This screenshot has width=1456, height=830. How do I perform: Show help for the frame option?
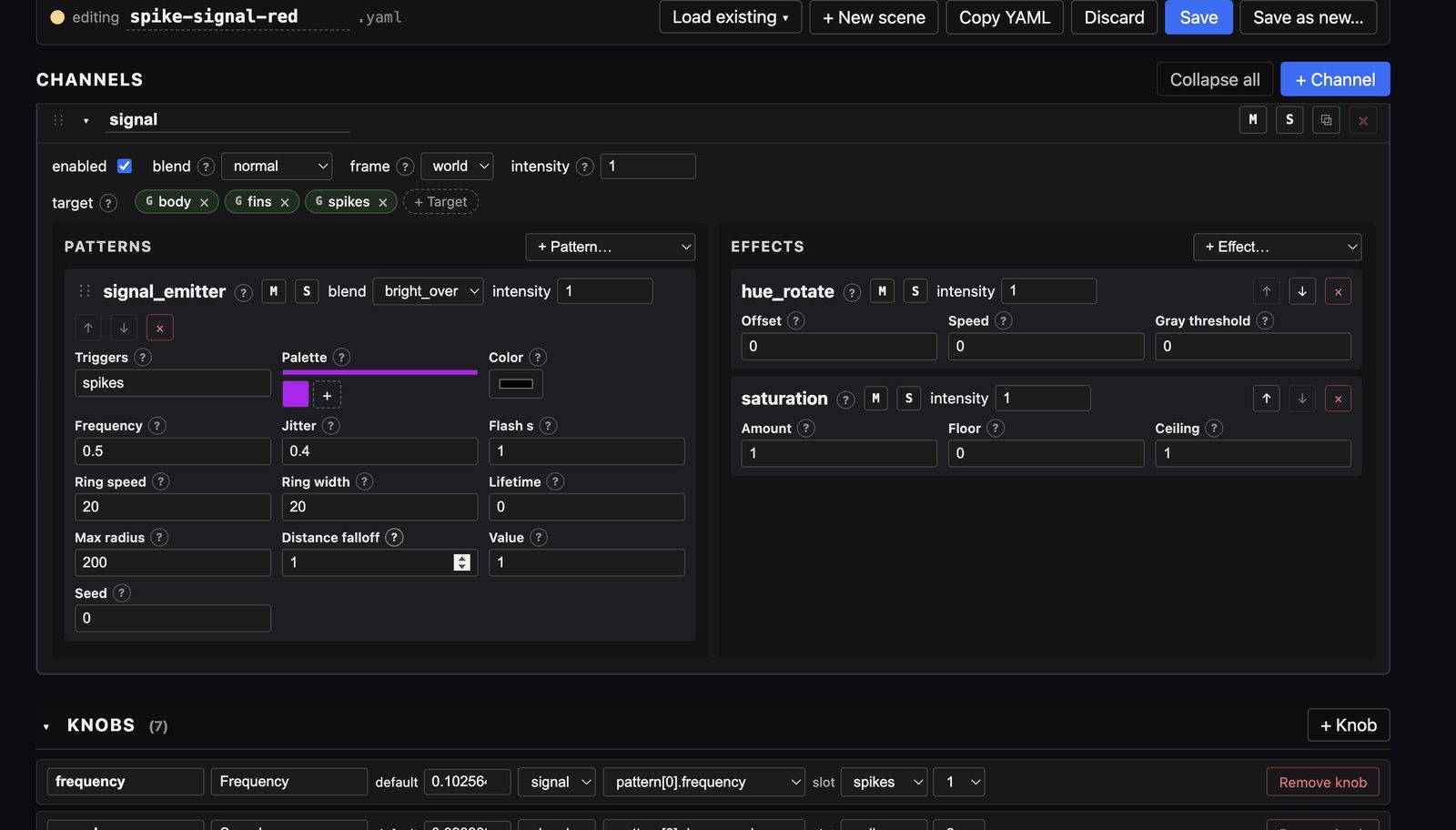coord(405,167)
